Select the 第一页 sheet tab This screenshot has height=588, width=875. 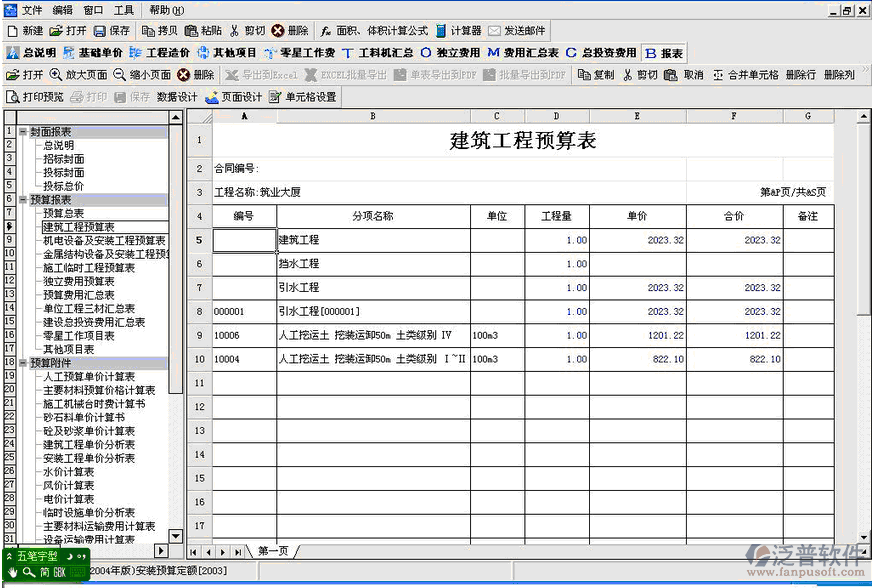coord(273,551)
